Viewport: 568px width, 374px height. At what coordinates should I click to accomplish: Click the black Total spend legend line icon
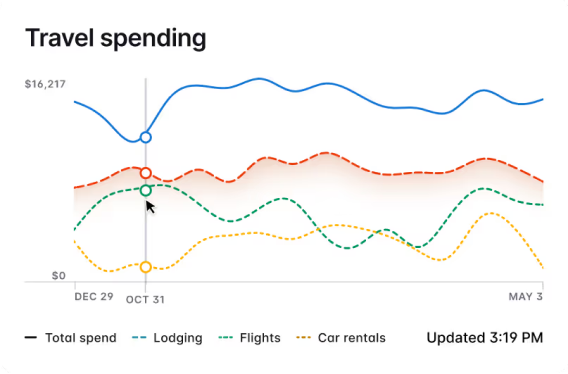31,338
